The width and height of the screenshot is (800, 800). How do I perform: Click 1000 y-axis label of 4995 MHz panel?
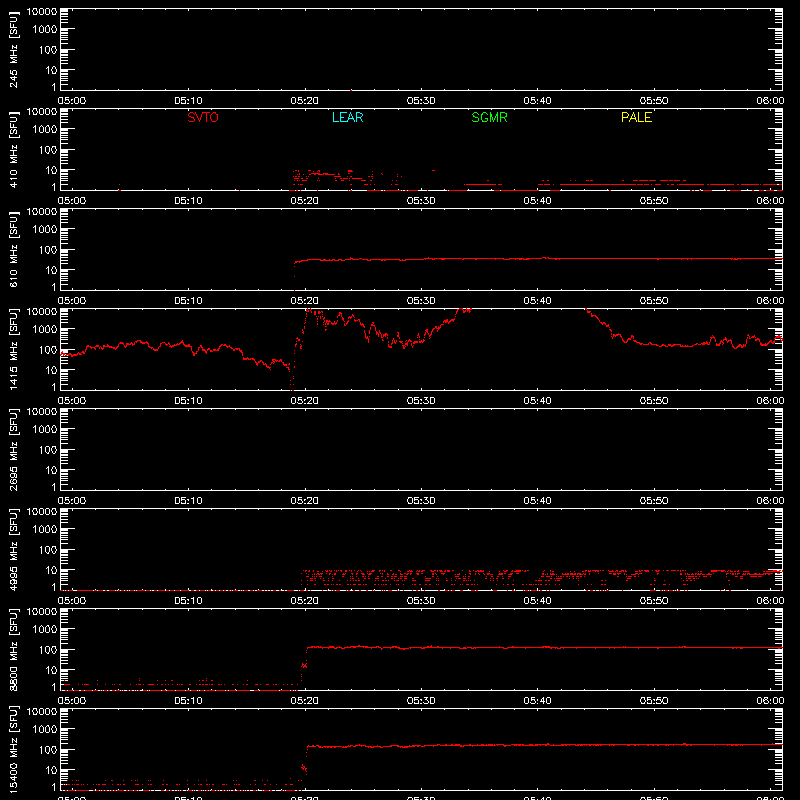tap(45, 530)
